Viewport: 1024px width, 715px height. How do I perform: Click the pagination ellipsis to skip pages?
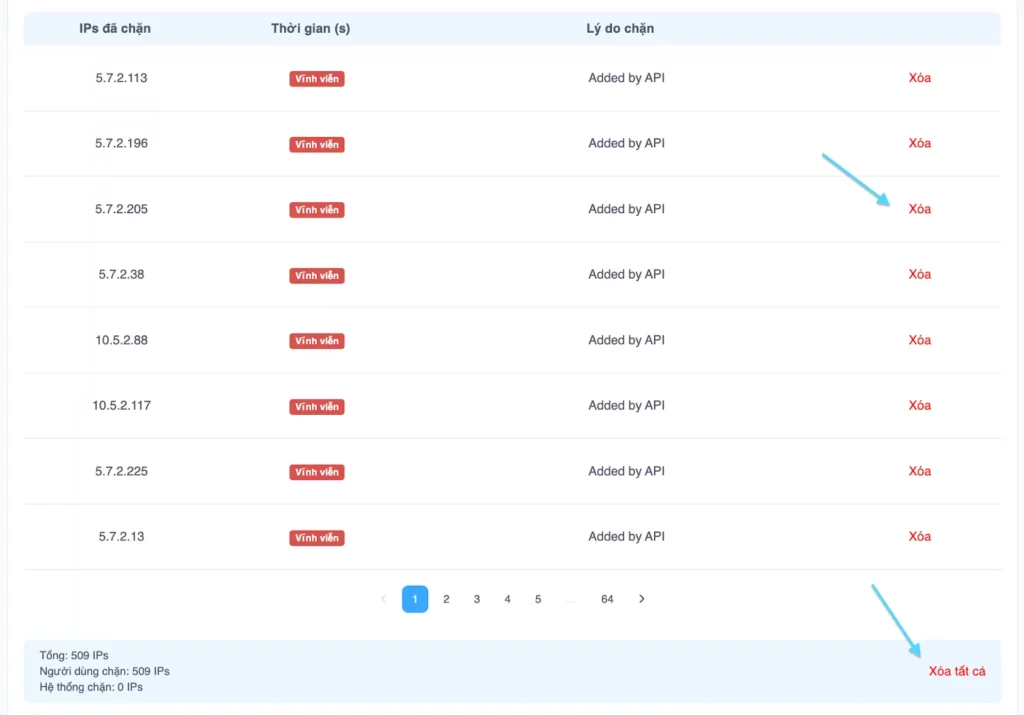click(x=570, y=599)
